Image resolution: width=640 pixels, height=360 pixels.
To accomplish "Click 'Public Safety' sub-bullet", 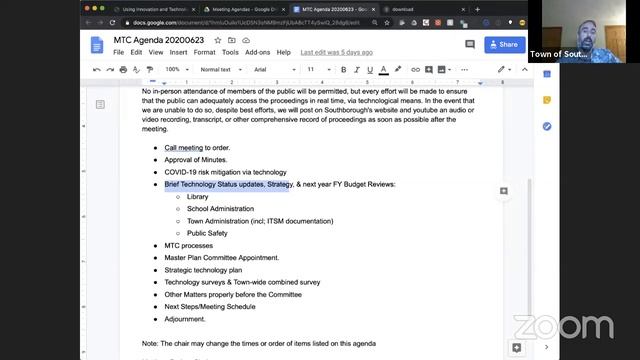I will (207, 233).
